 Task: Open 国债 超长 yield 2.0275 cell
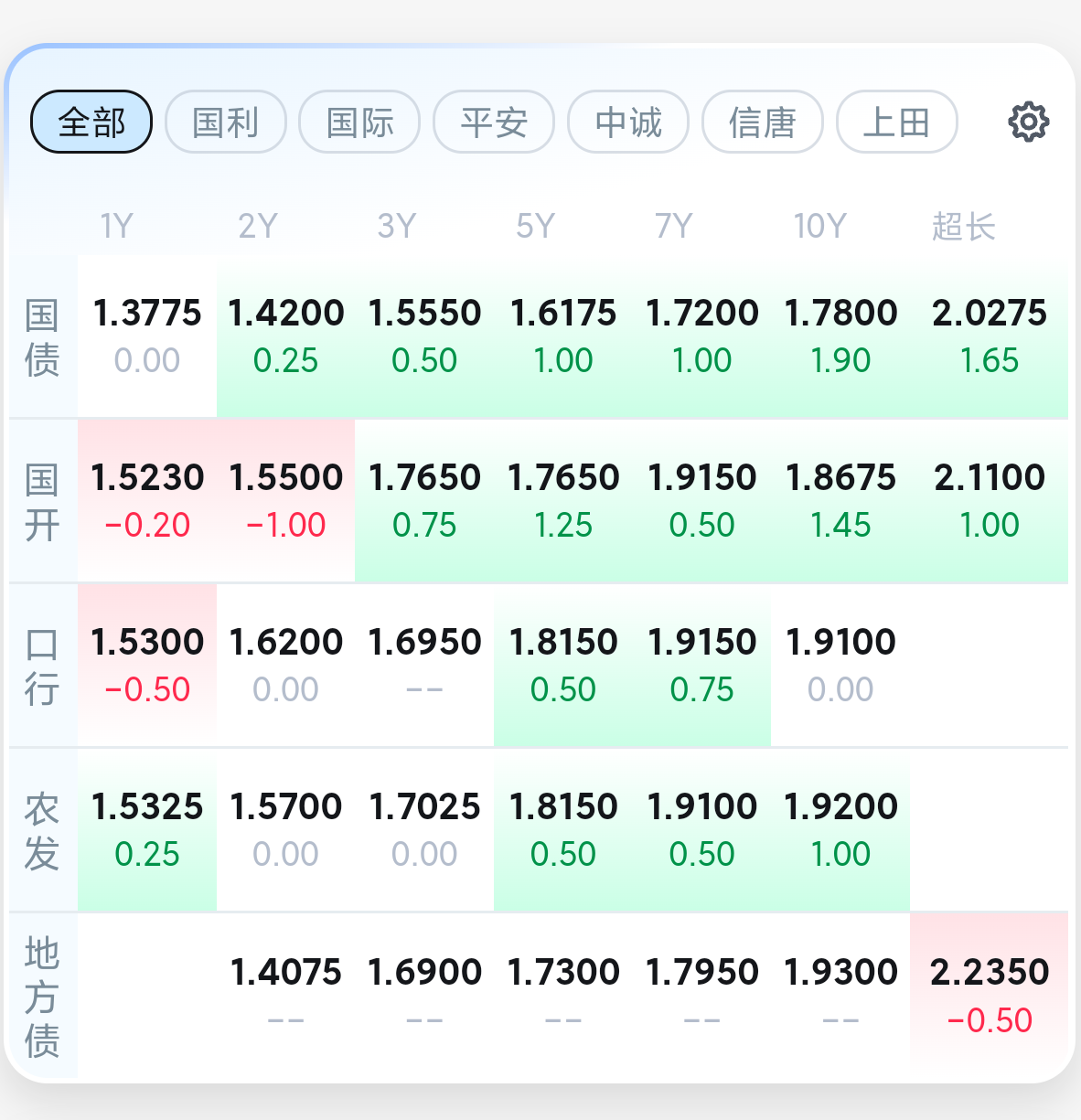coord(990,336)
